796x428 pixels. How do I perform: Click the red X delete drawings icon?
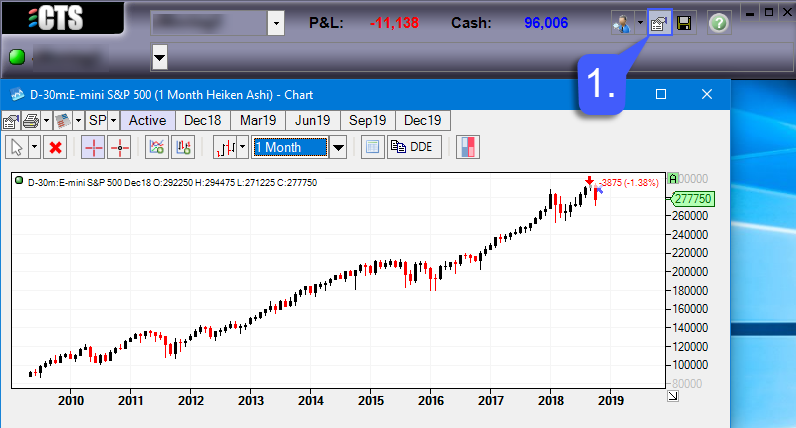pos(55,148)
